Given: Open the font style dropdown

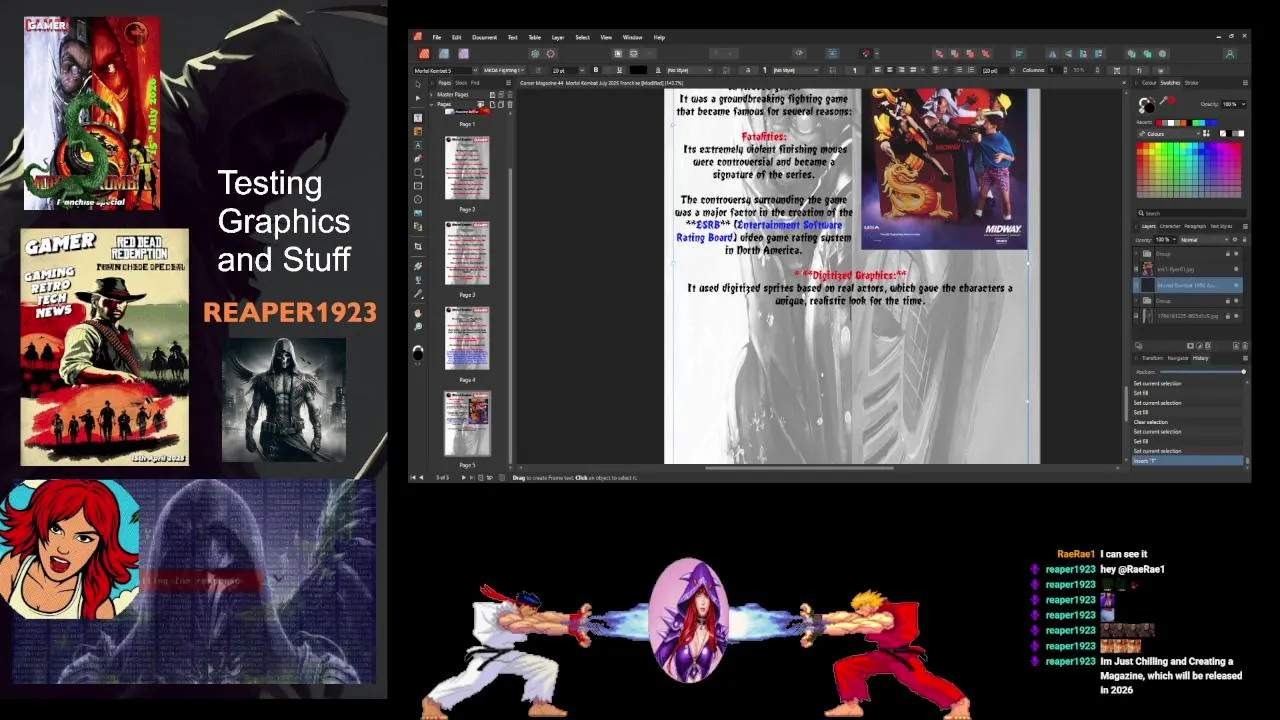Looking at the screenshot, I should tap(504, 70).
